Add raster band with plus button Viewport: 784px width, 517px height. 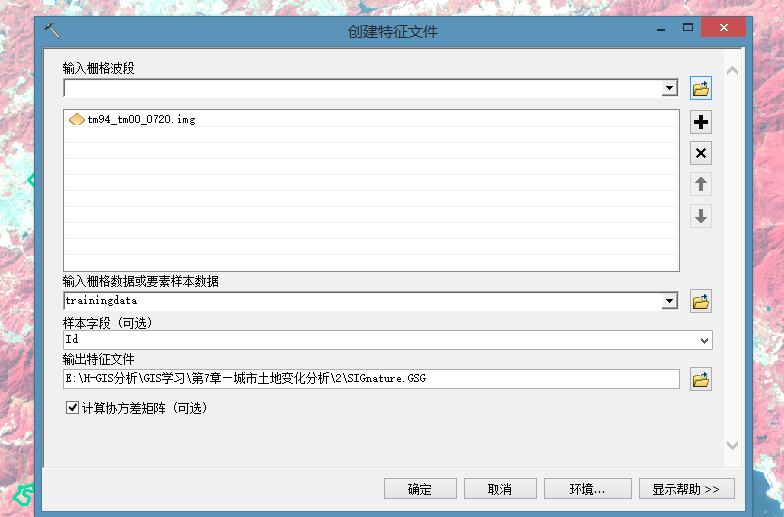[700, 122]
